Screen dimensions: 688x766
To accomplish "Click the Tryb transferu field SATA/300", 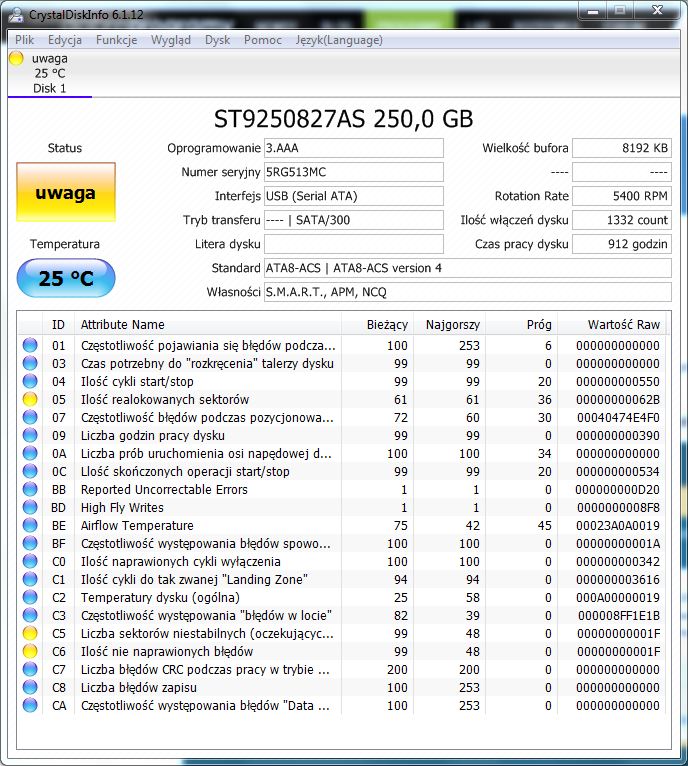I will coord(354,220).
